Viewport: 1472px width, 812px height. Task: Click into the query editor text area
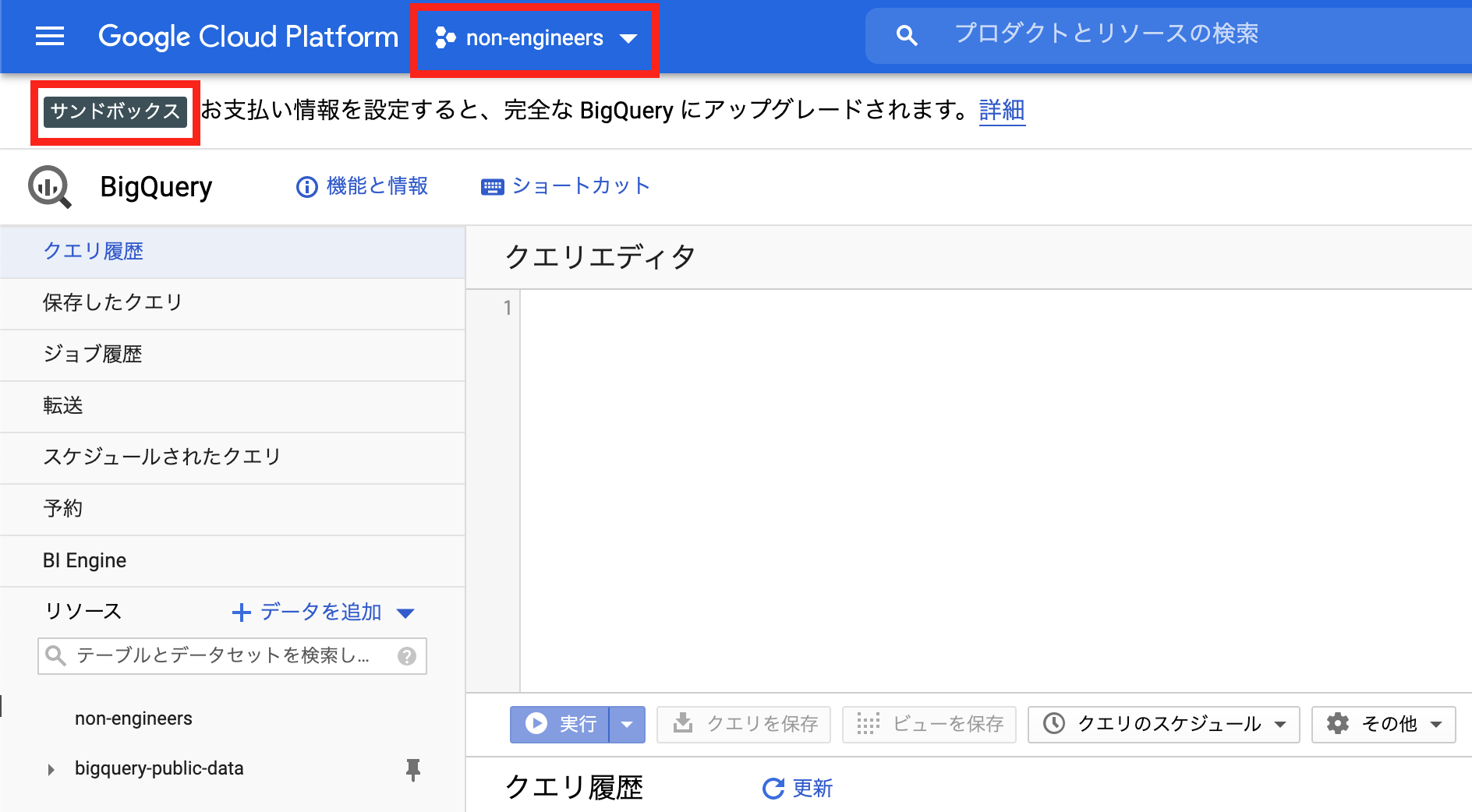(996, 491)
